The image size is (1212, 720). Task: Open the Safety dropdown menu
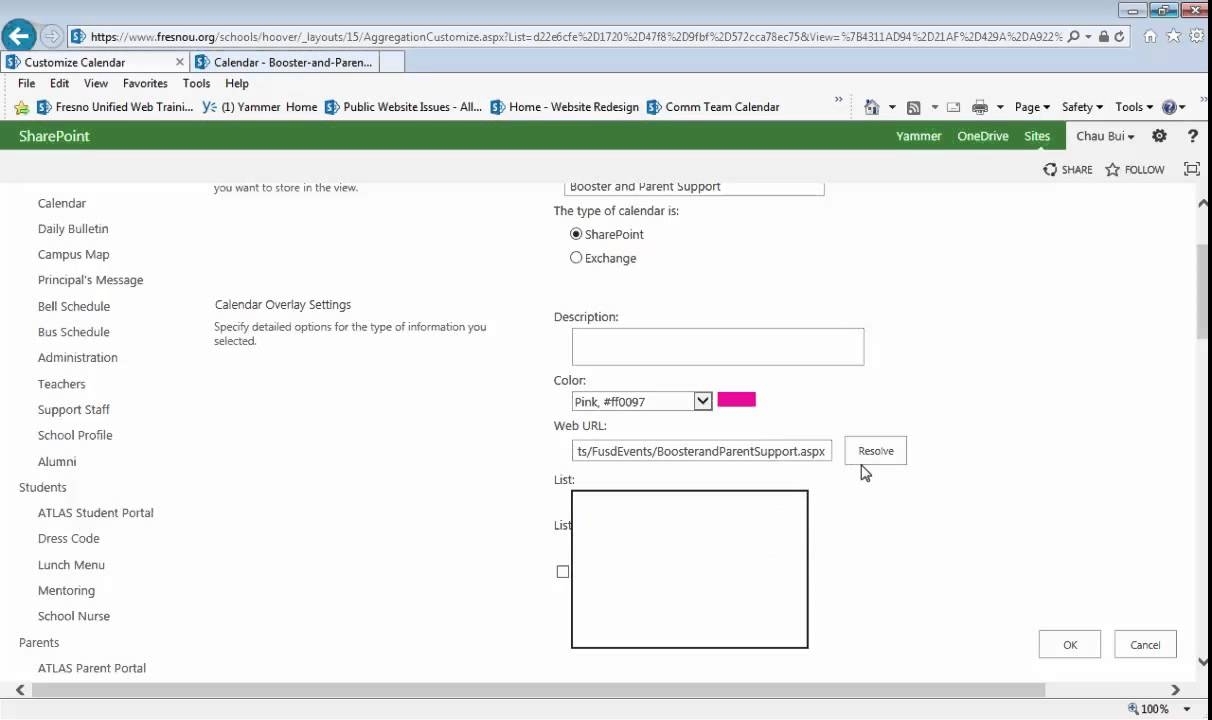(1082, 107)
